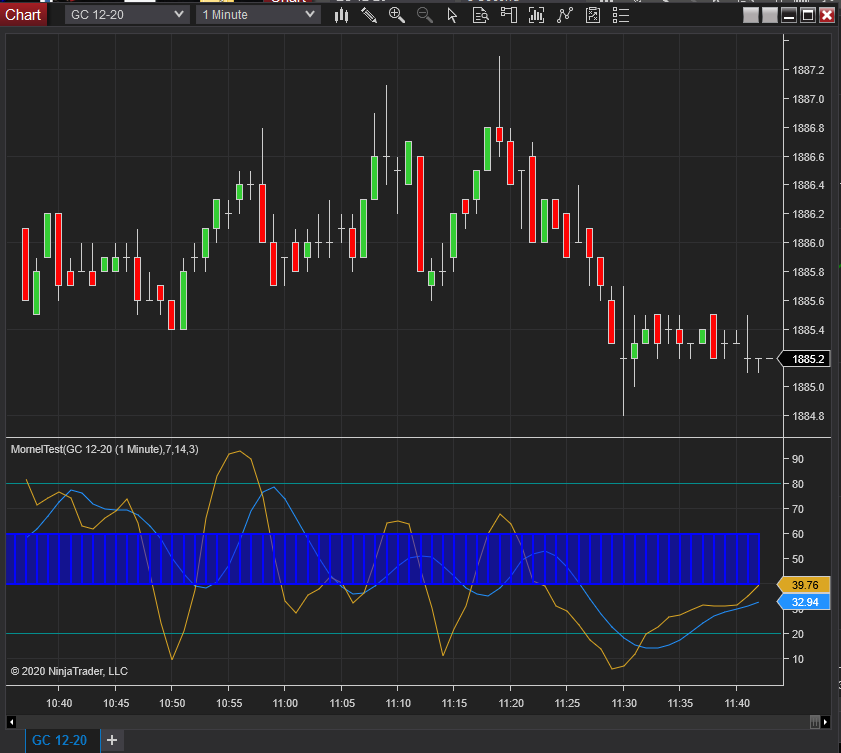
Task: Maximize the chart window
Action: pos(808,15)
